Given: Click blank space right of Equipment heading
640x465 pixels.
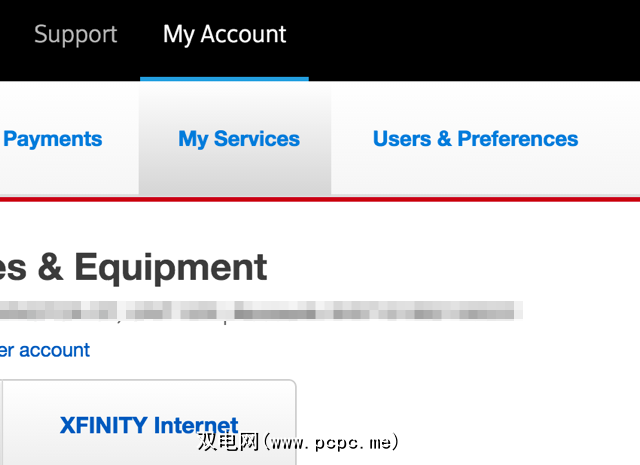Looking at the screenshot, I should (450, 268).
